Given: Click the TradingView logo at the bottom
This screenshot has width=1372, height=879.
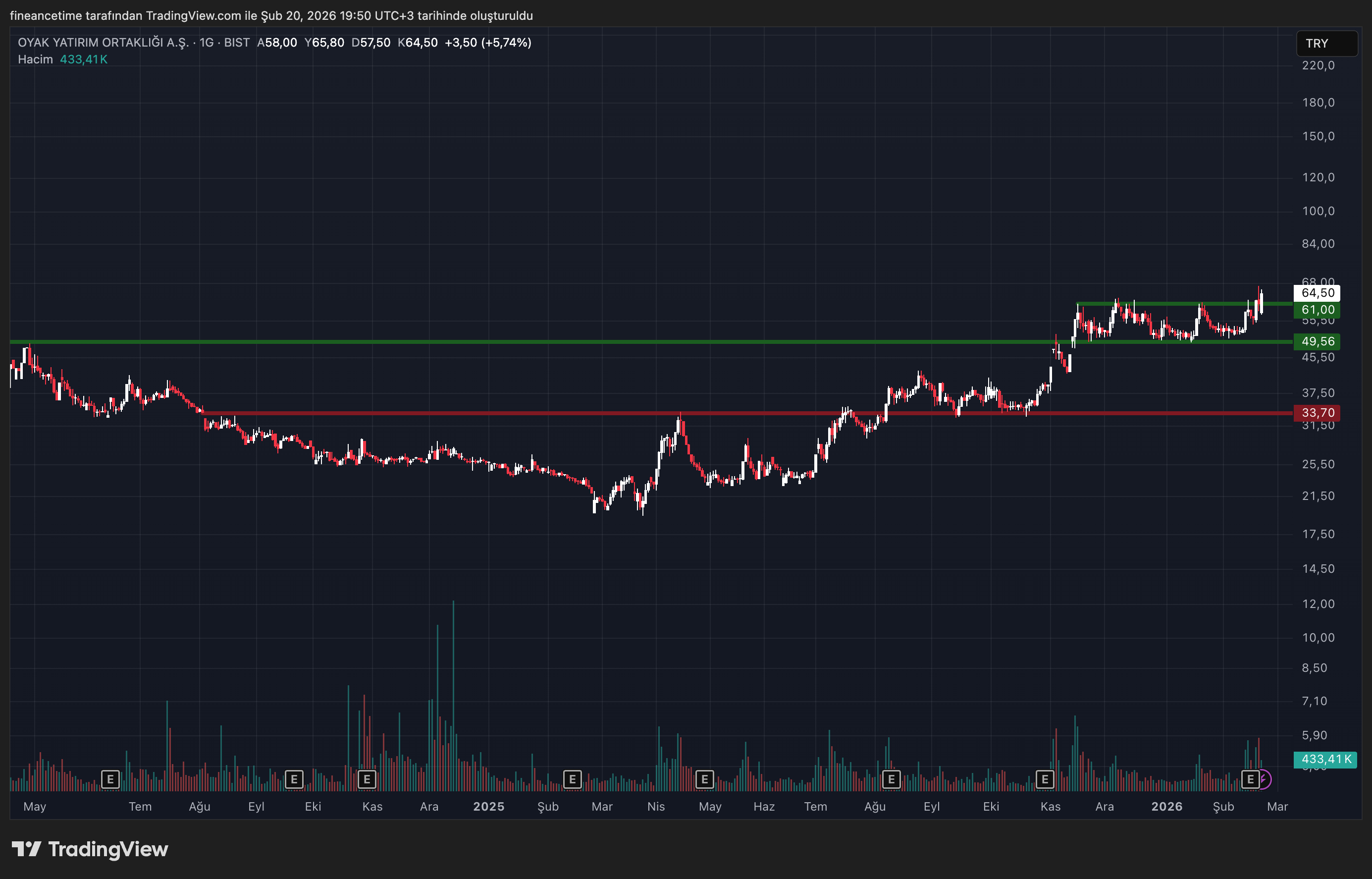Looking at the screenshot, I should click(x=90, y=849).
